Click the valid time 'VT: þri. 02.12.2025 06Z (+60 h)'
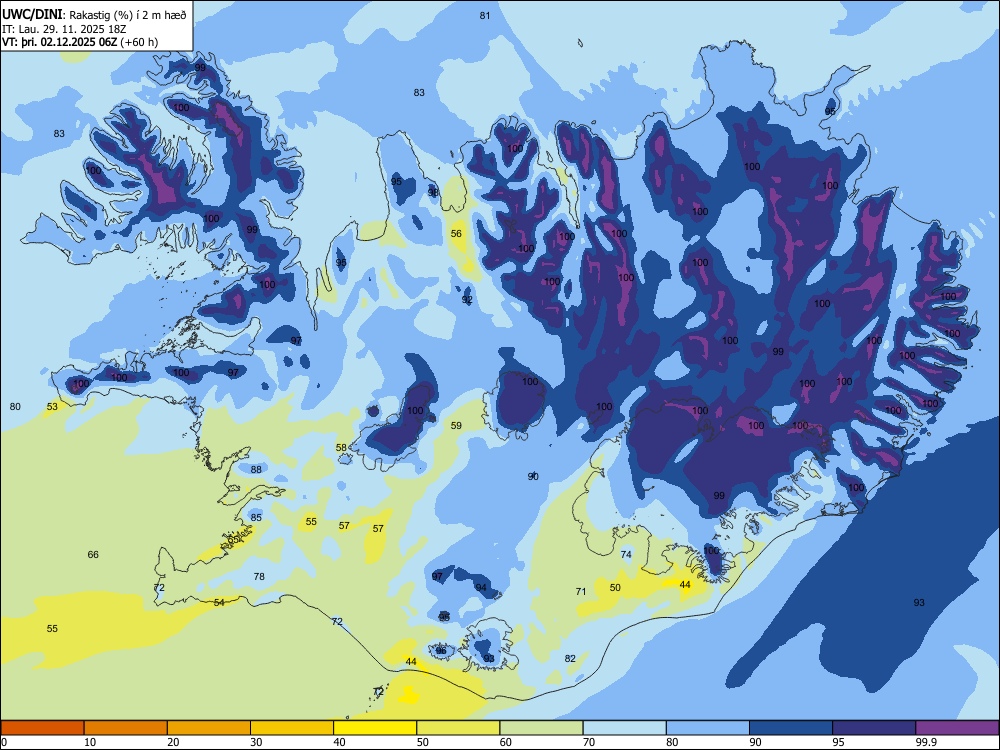Screen dimensions: 1000x750 (80, 42)
